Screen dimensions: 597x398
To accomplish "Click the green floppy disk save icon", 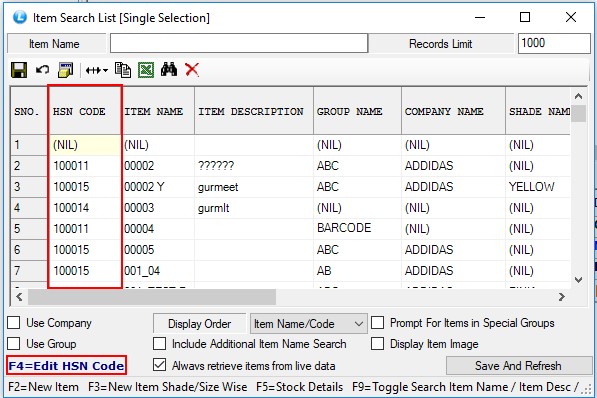I will click(x=19, y=70).
